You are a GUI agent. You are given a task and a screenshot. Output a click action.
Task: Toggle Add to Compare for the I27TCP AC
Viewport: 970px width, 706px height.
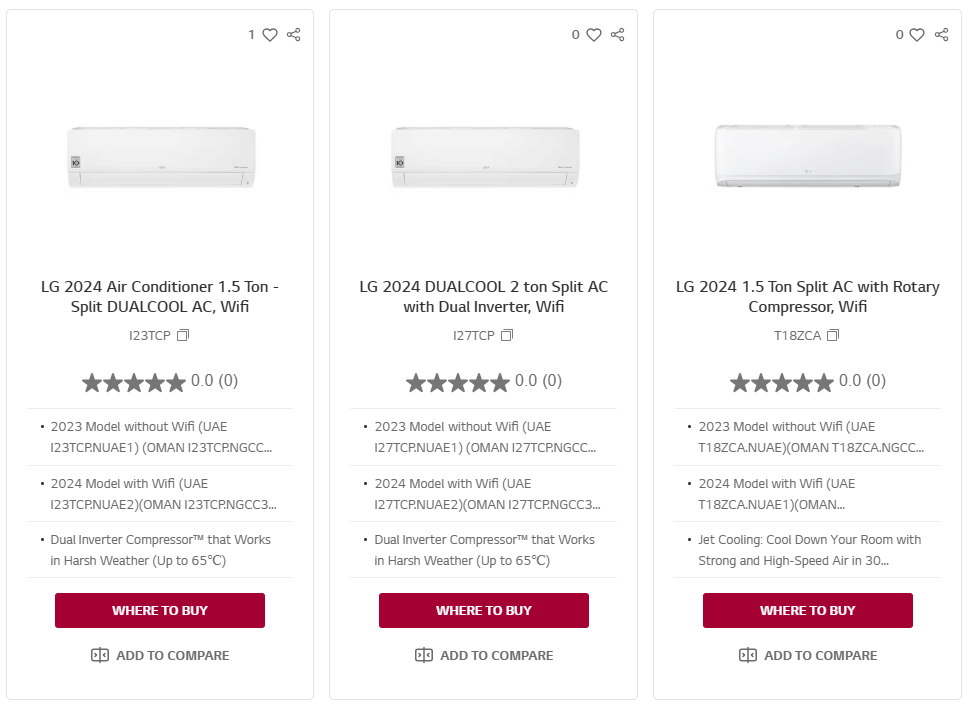[484, 656]
